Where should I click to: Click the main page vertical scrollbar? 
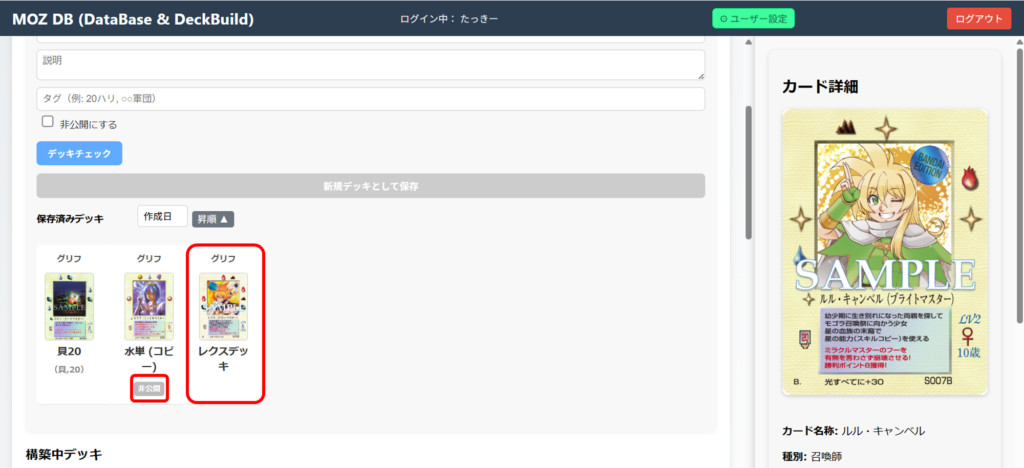tap(747, 170)
